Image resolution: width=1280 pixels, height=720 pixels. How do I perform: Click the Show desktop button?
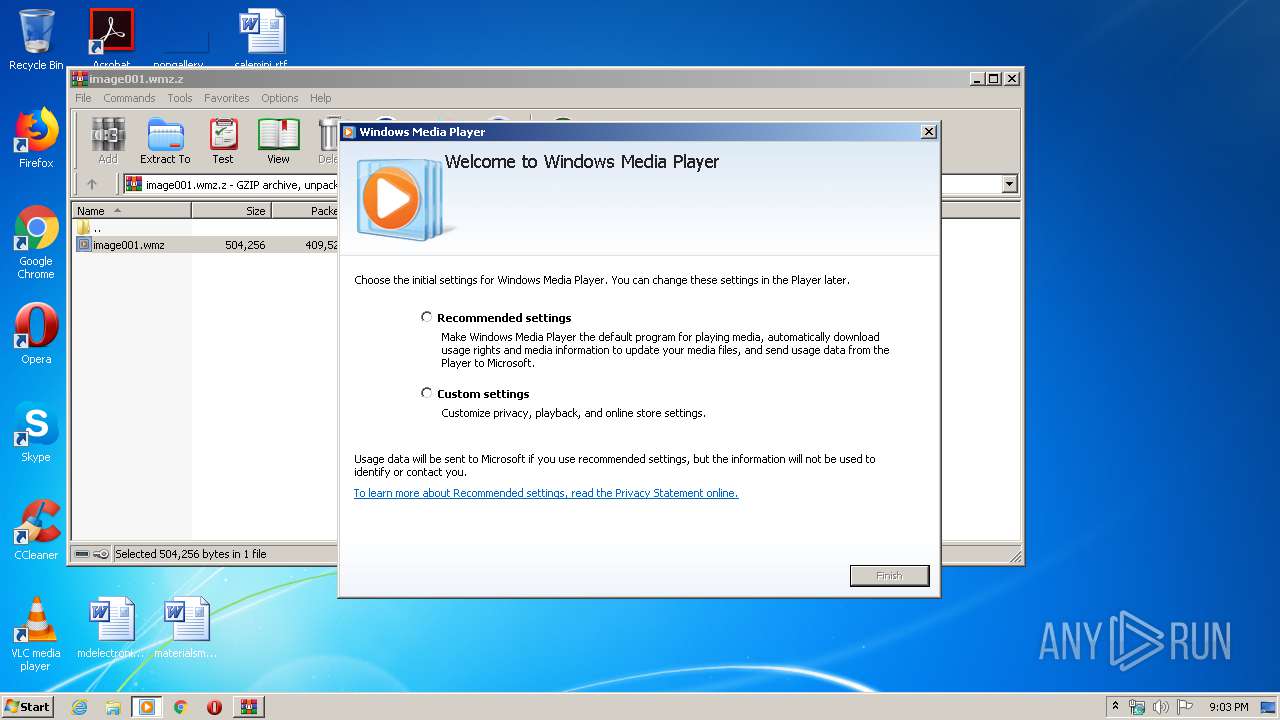[1269, 707]
